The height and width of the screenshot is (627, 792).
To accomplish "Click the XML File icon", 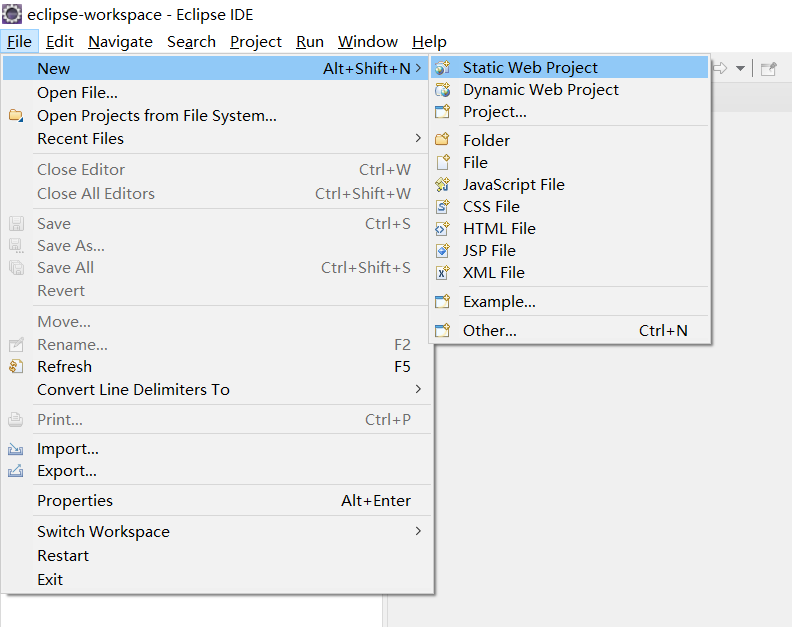I will [443, 272].
